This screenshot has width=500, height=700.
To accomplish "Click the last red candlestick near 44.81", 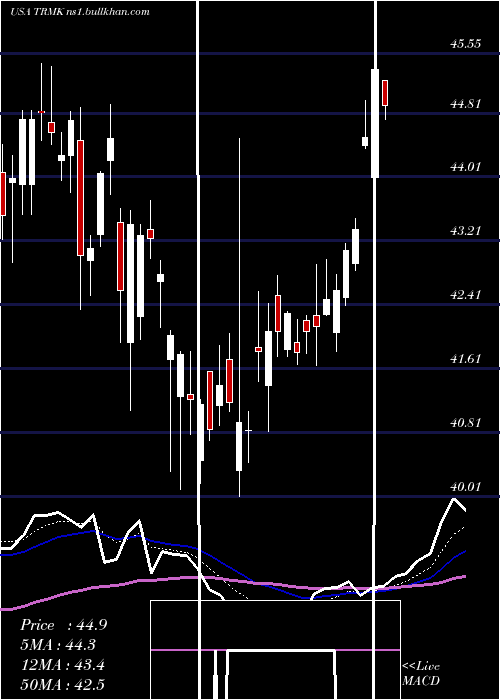I will [x=385, y=93].
